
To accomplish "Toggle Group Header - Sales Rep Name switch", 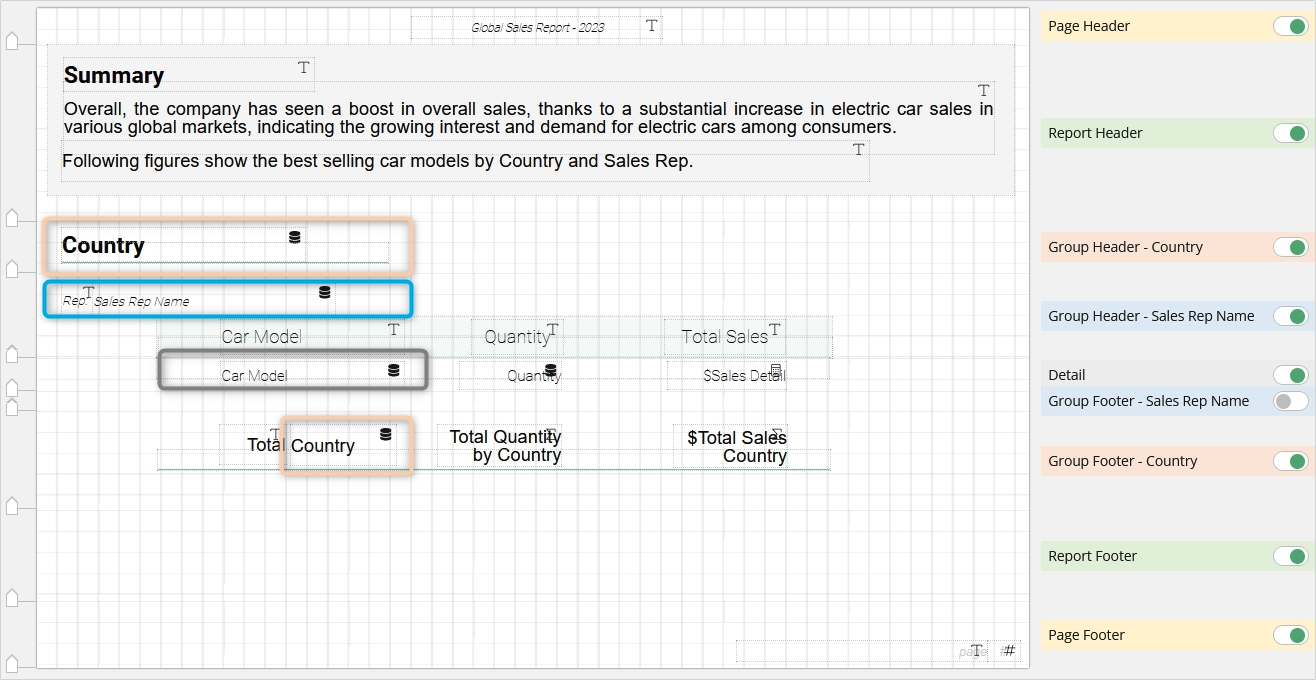I will (1290, 316).
